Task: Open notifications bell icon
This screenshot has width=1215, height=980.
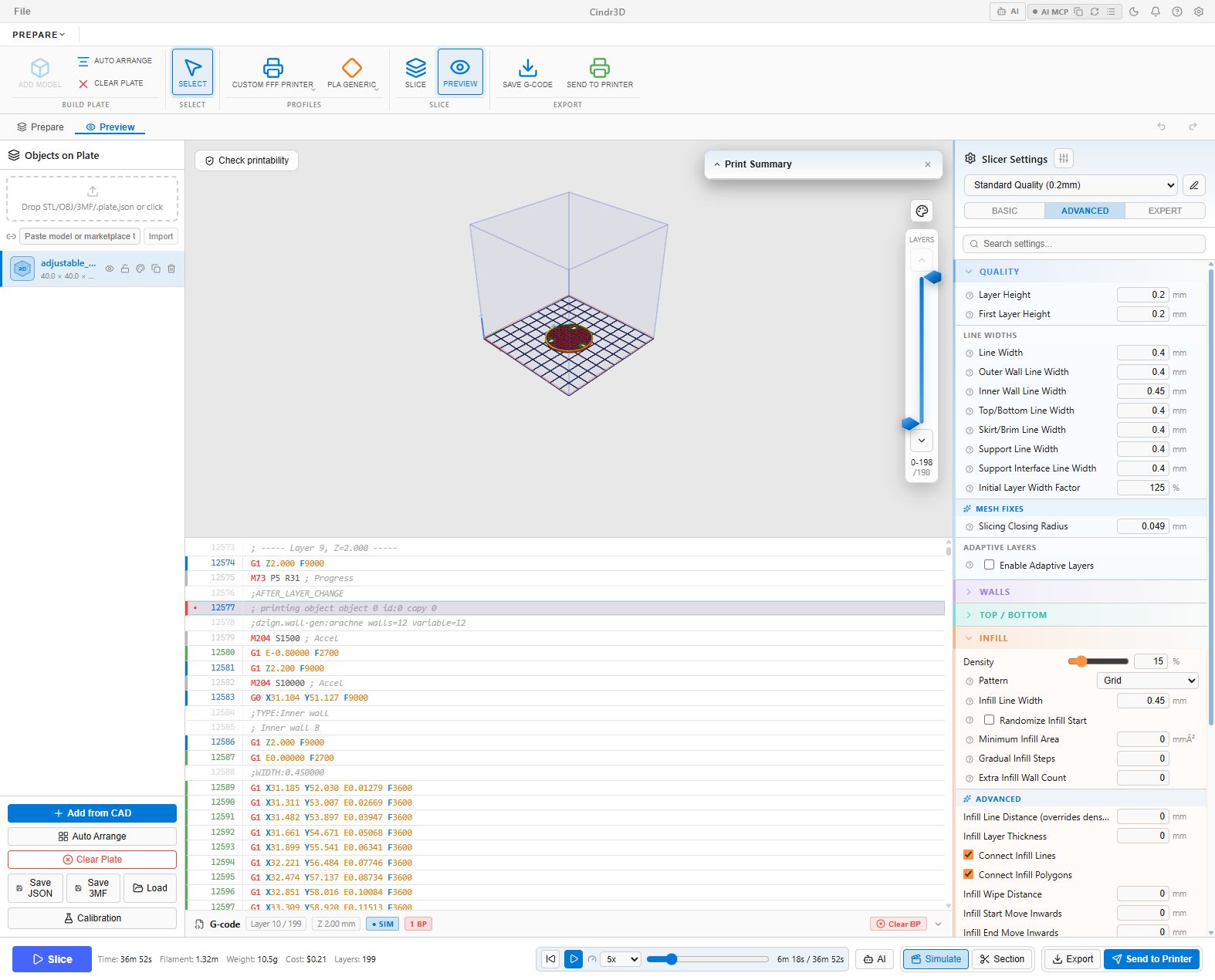Action: pyautogui.click(x=1156, y=12)
